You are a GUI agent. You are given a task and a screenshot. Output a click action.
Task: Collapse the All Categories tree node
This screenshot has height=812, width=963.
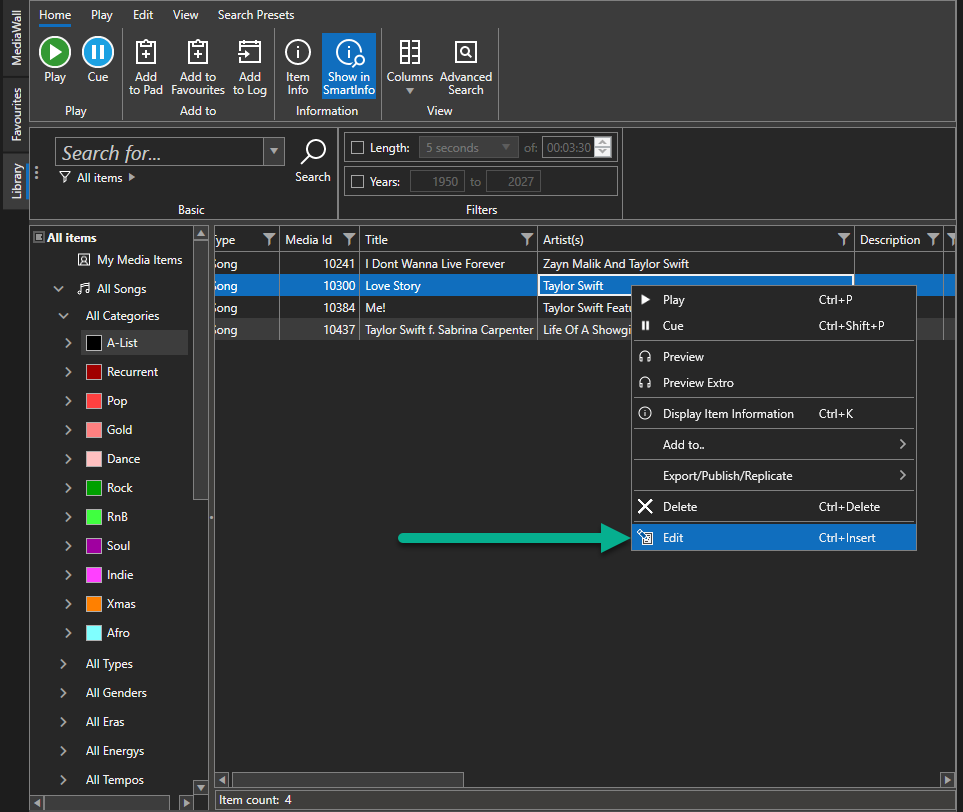[x=63, y=316]
